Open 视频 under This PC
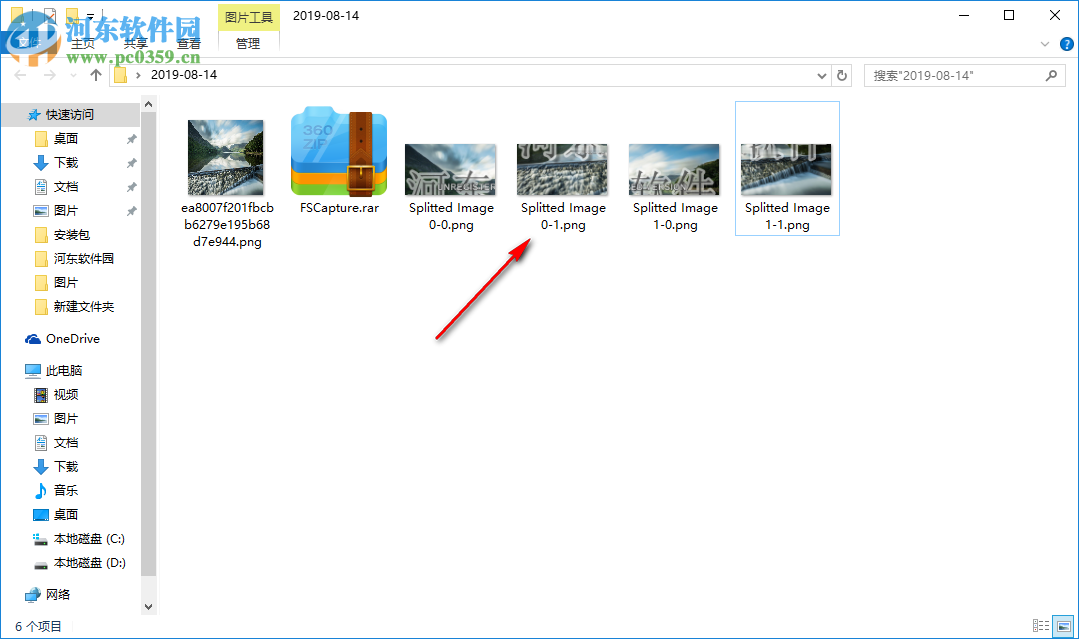The width and height of the screenshot is (1079, 639). click(66, 395)
